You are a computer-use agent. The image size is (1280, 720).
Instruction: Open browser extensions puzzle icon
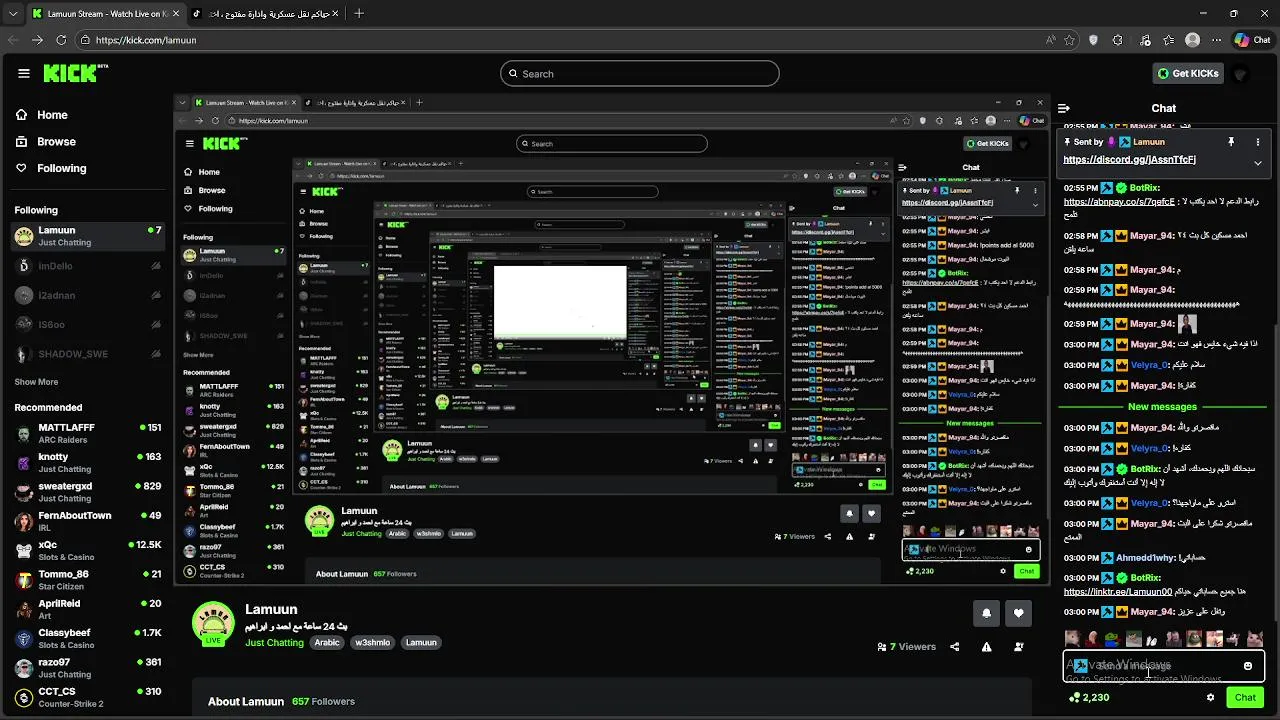click(x=1118, y=40)
